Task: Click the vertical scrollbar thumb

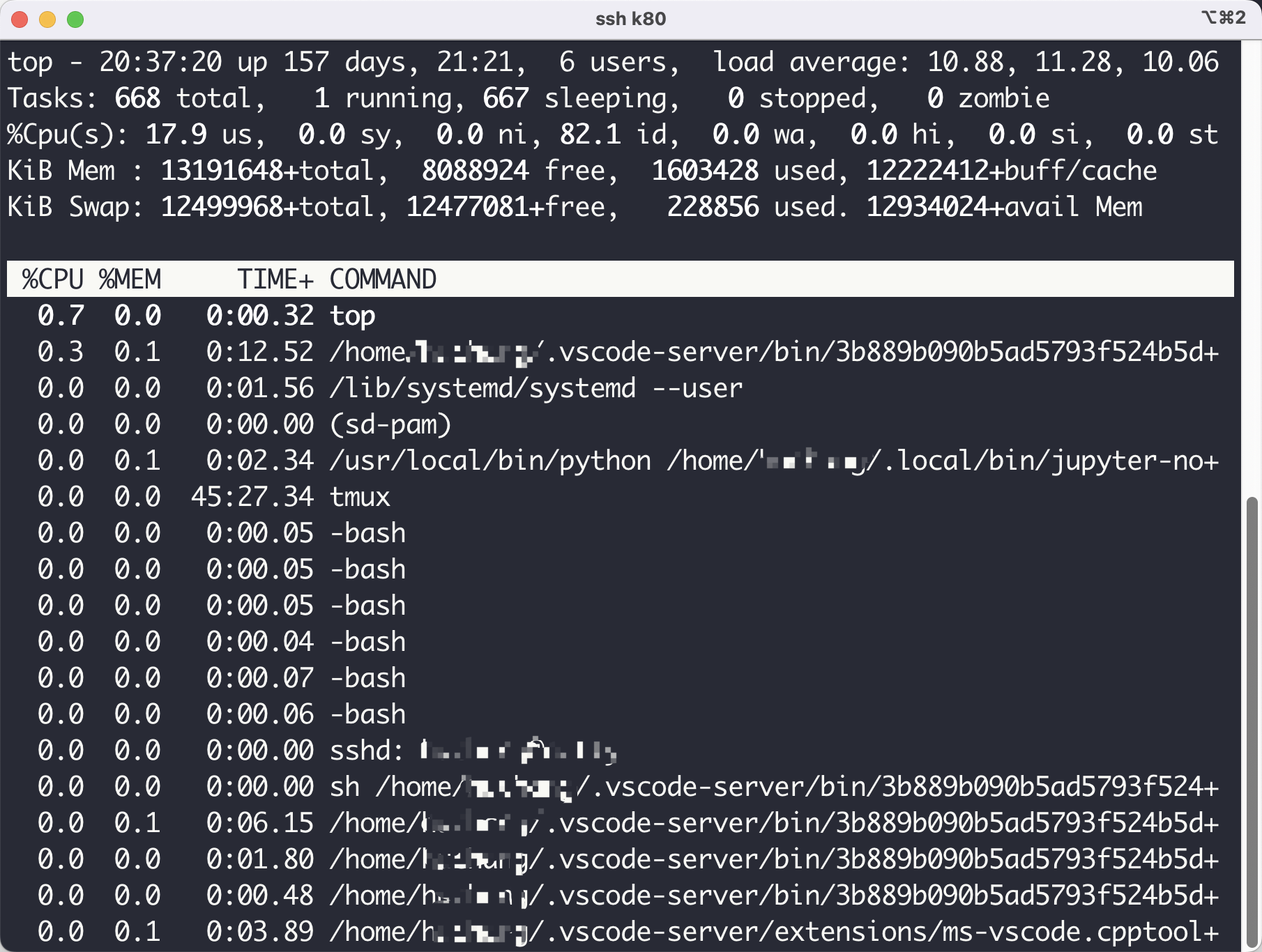Action: (1252, 718)
